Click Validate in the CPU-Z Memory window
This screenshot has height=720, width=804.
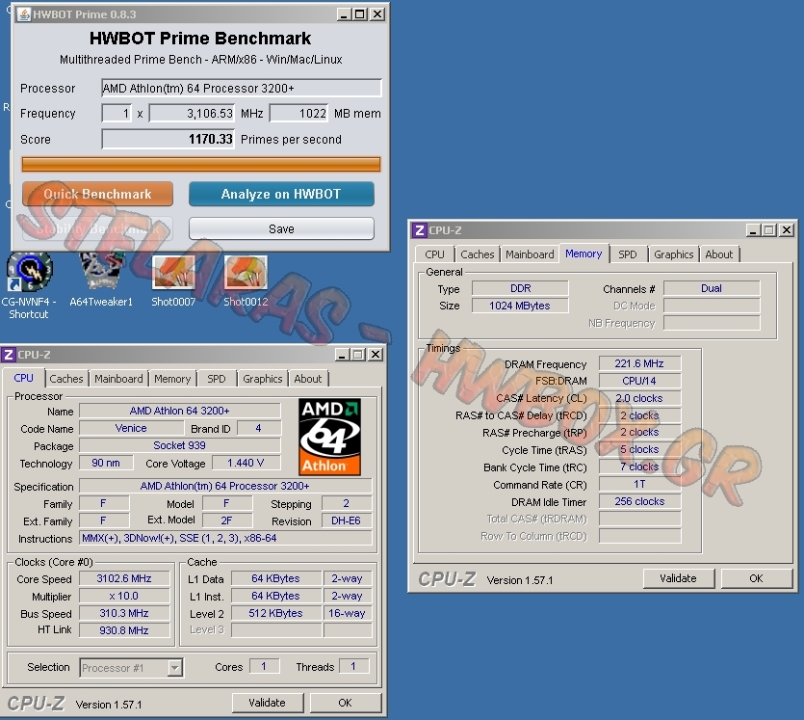678,578
